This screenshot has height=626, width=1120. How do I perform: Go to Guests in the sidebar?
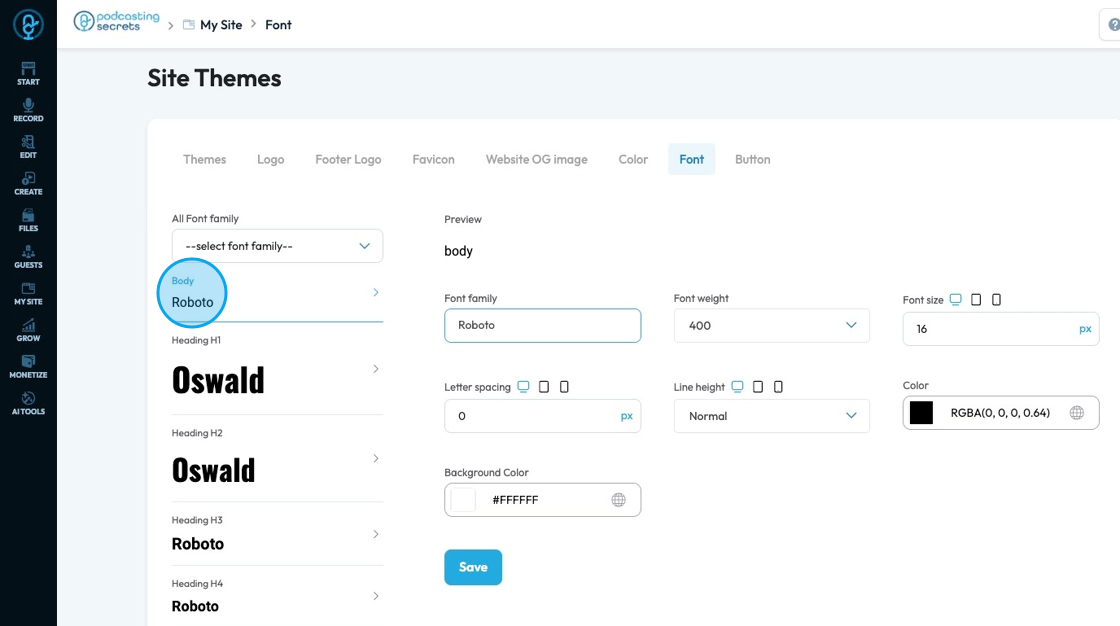tap(29, 257)
